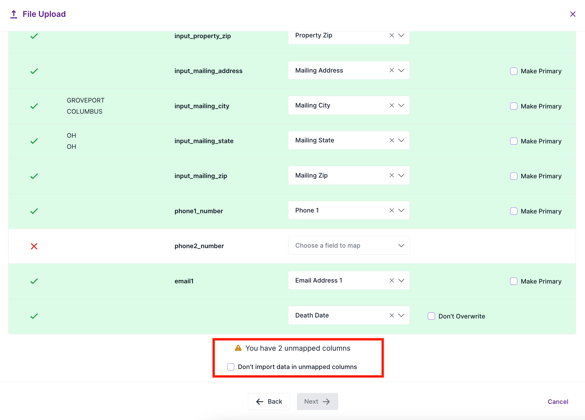Clear the Mailing Address field mapping

coord(391,70)
